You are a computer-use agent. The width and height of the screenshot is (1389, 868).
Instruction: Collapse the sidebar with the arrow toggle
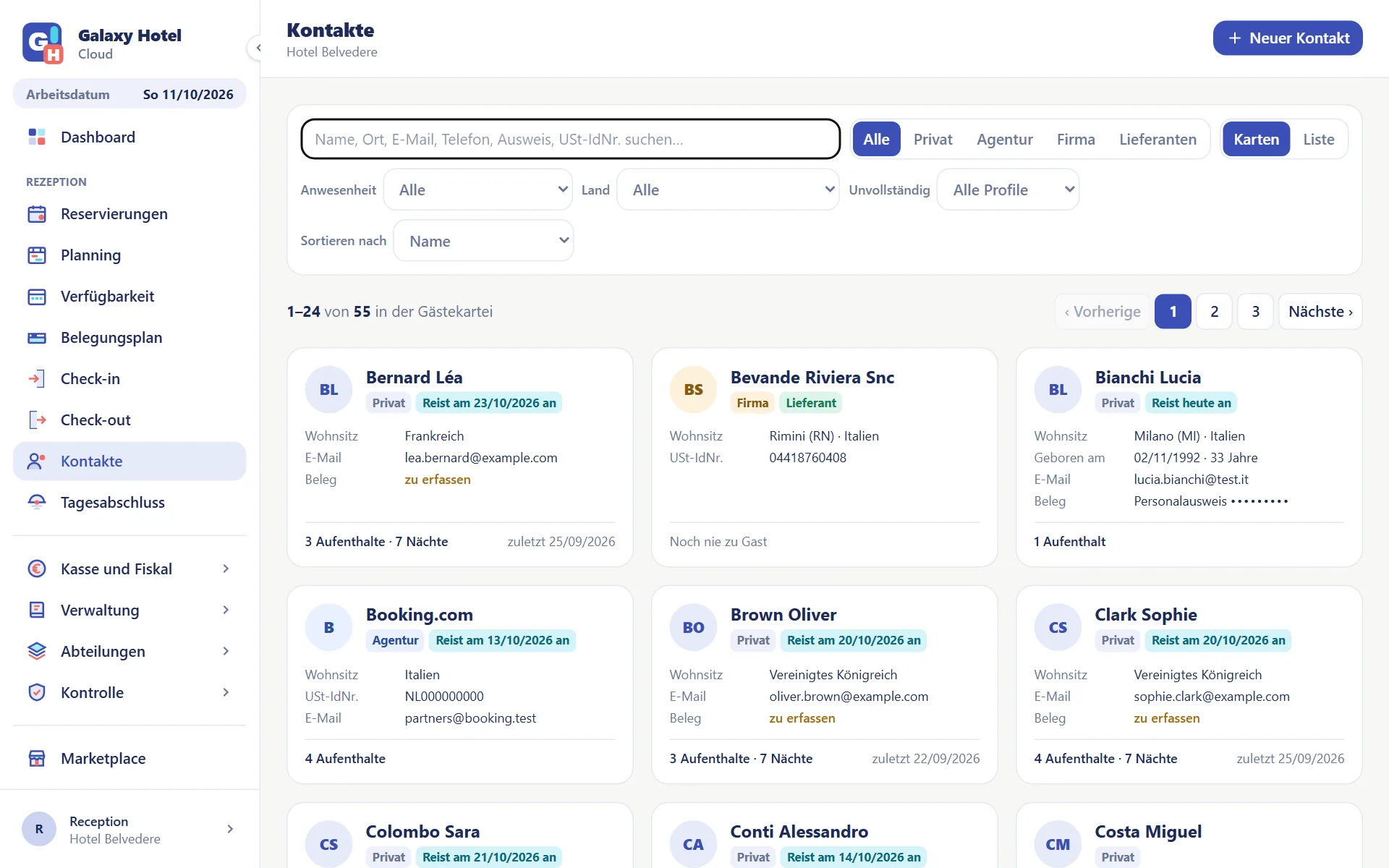[x=258, y=48]
